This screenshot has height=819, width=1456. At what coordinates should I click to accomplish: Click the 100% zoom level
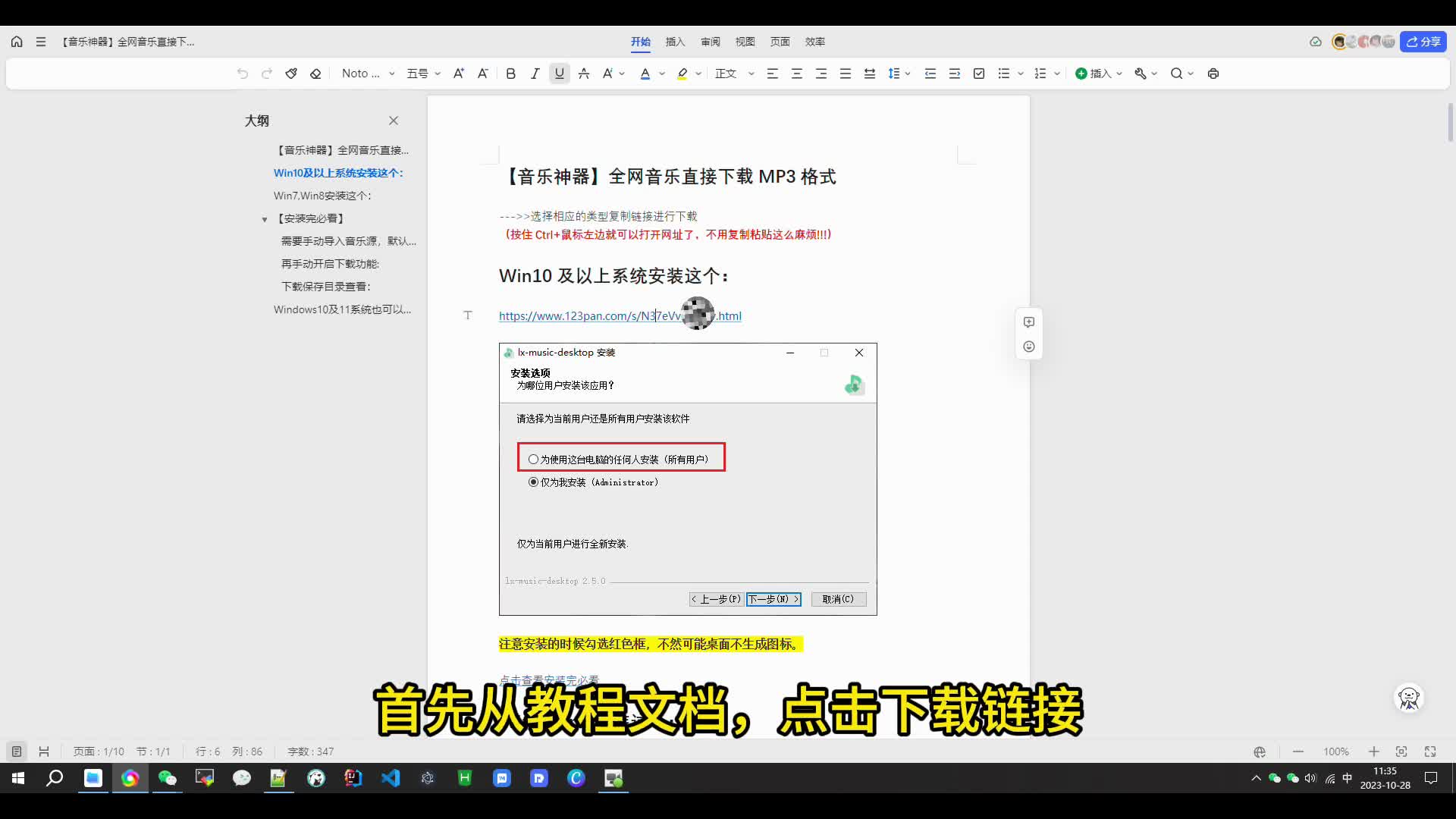coord(1336,752)
